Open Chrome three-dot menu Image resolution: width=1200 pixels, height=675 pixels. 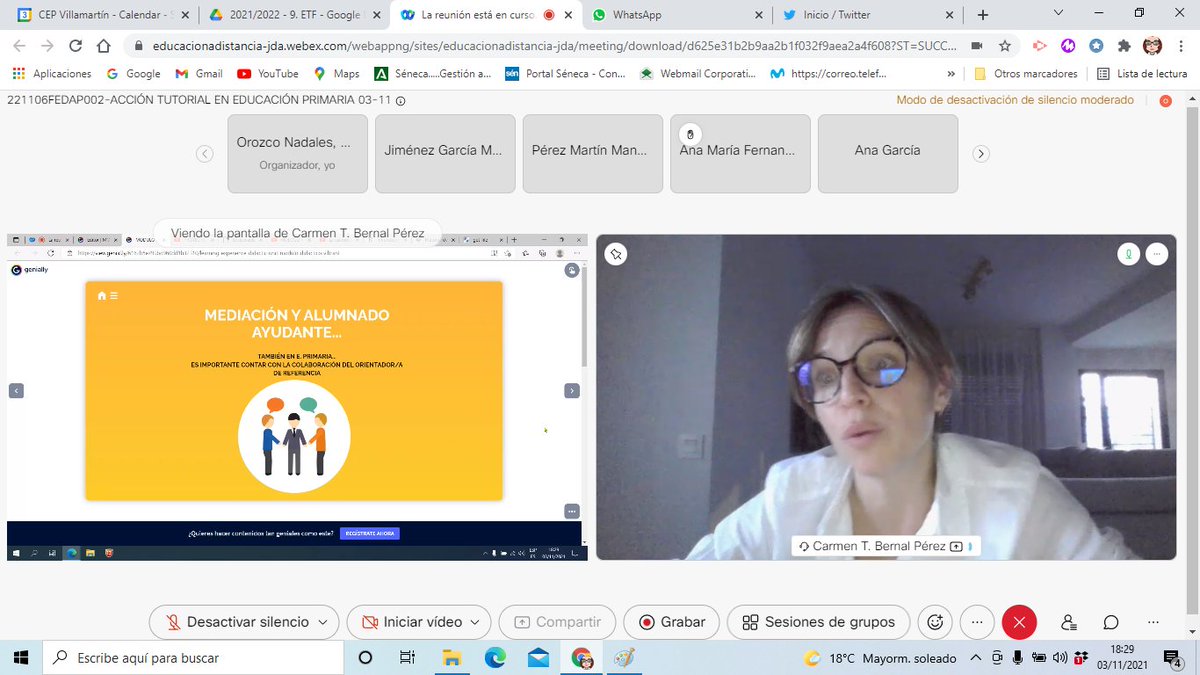click(x=1180, y=46)
